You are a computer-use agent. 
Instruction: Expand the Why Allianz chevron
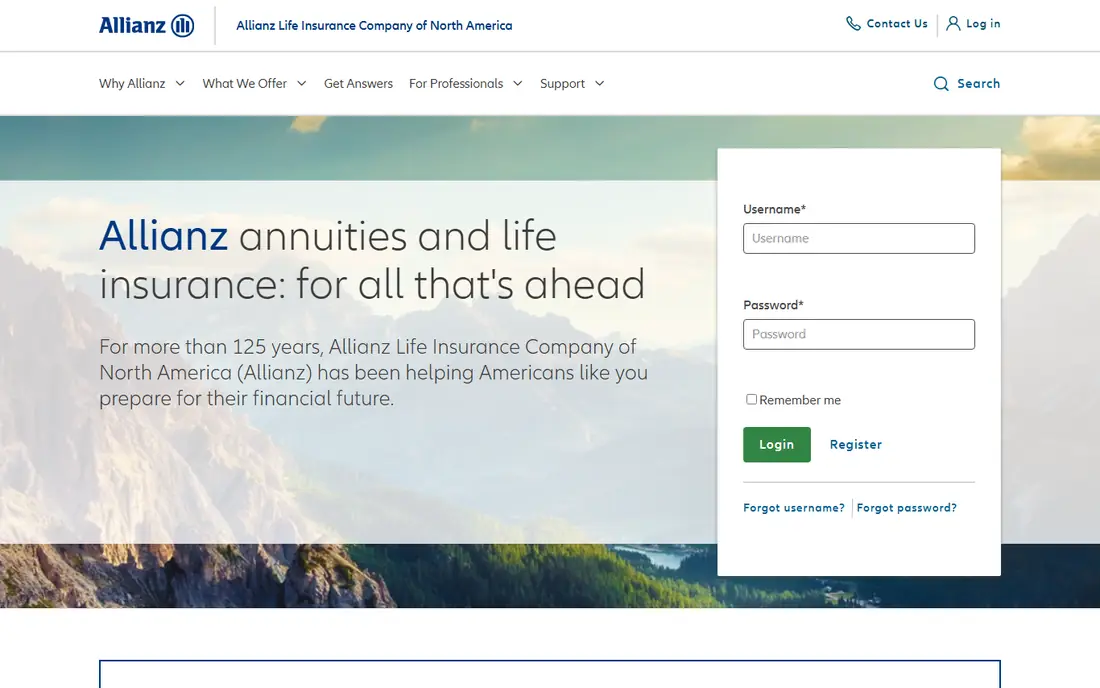(180, 83)
